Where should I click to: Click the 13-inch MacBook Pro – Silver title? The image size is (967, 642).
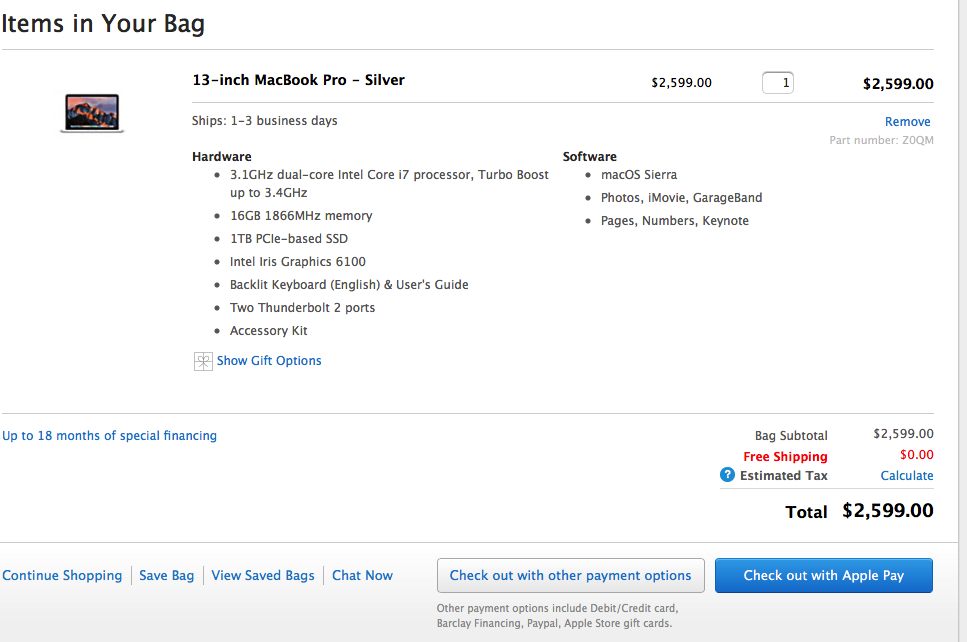(298, 80)
